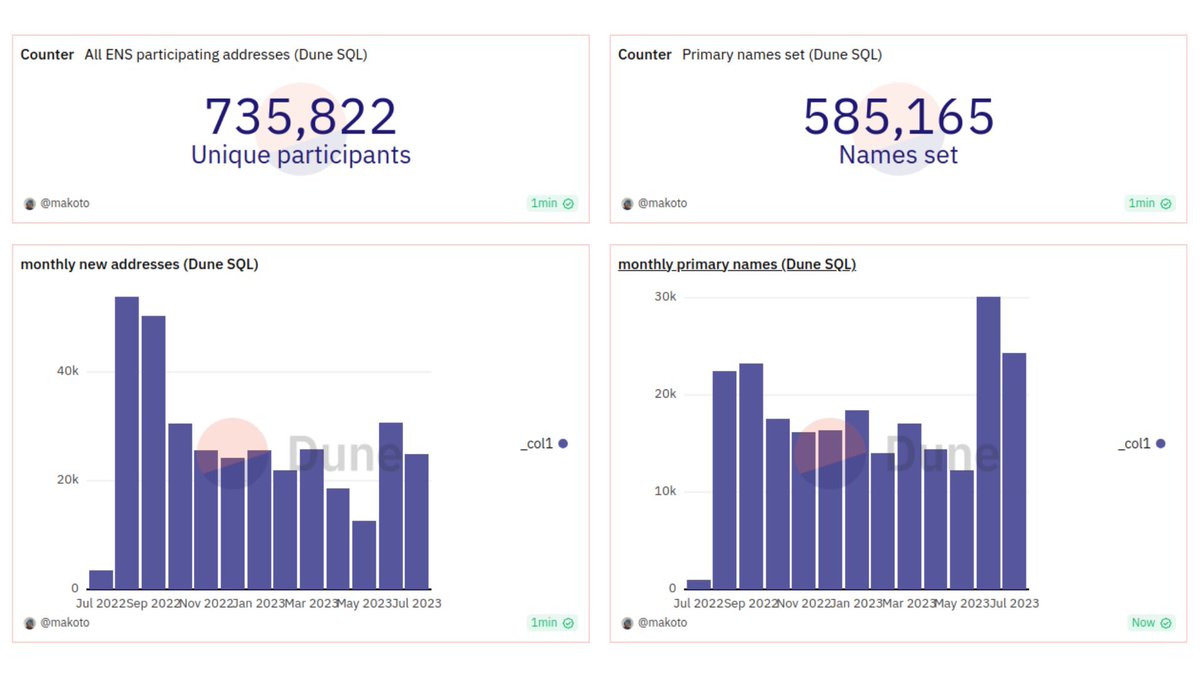Click @makoto avatar in Names set card
Image resolution: width=1200 pixels, height=675 pixels.
[x=628, y=203]
